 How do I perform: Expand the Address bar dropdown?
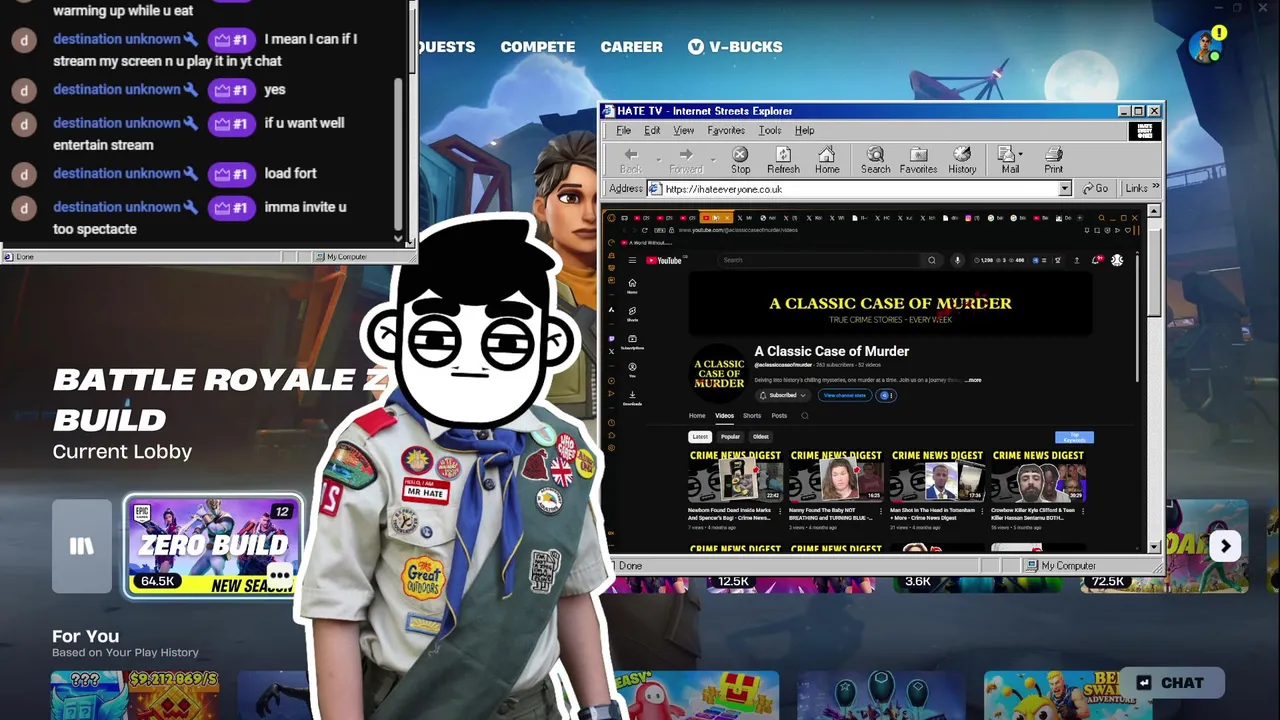click(1064, 188)
